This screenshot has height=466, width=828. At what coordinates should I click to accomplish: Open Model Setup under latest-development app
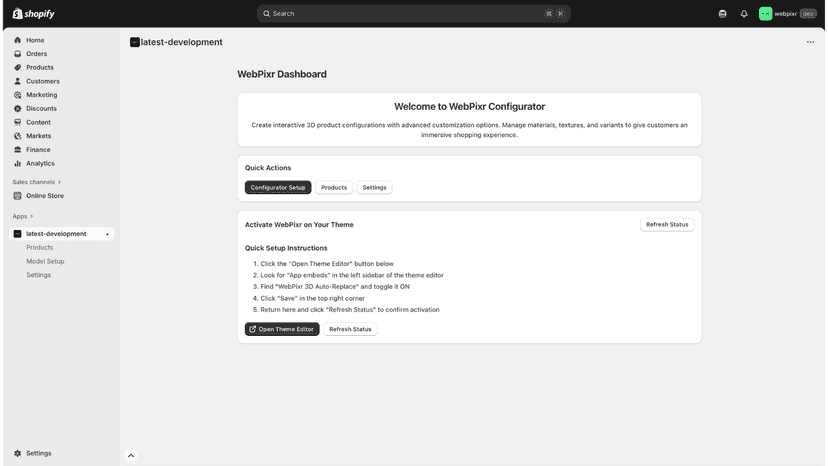[x=45, y=261]
